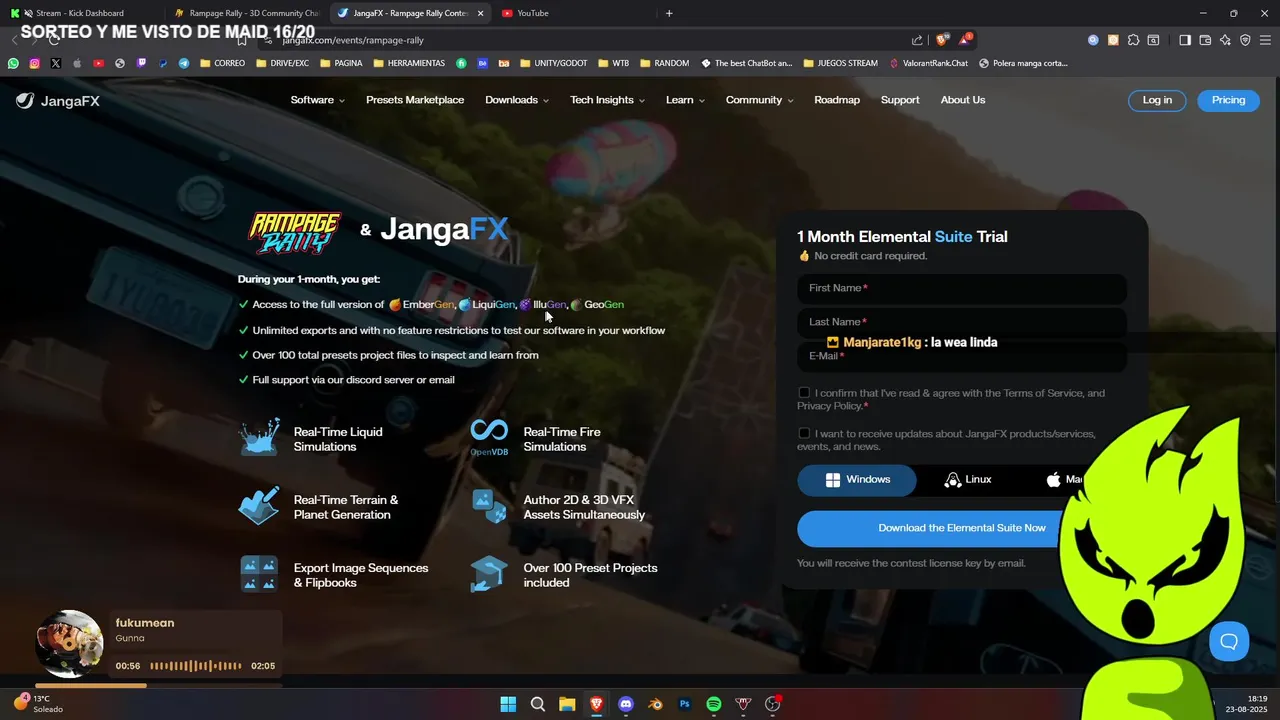The image size is (1280, 720).
Task: Open the Software dropdown menu
Action: [317, 100]
